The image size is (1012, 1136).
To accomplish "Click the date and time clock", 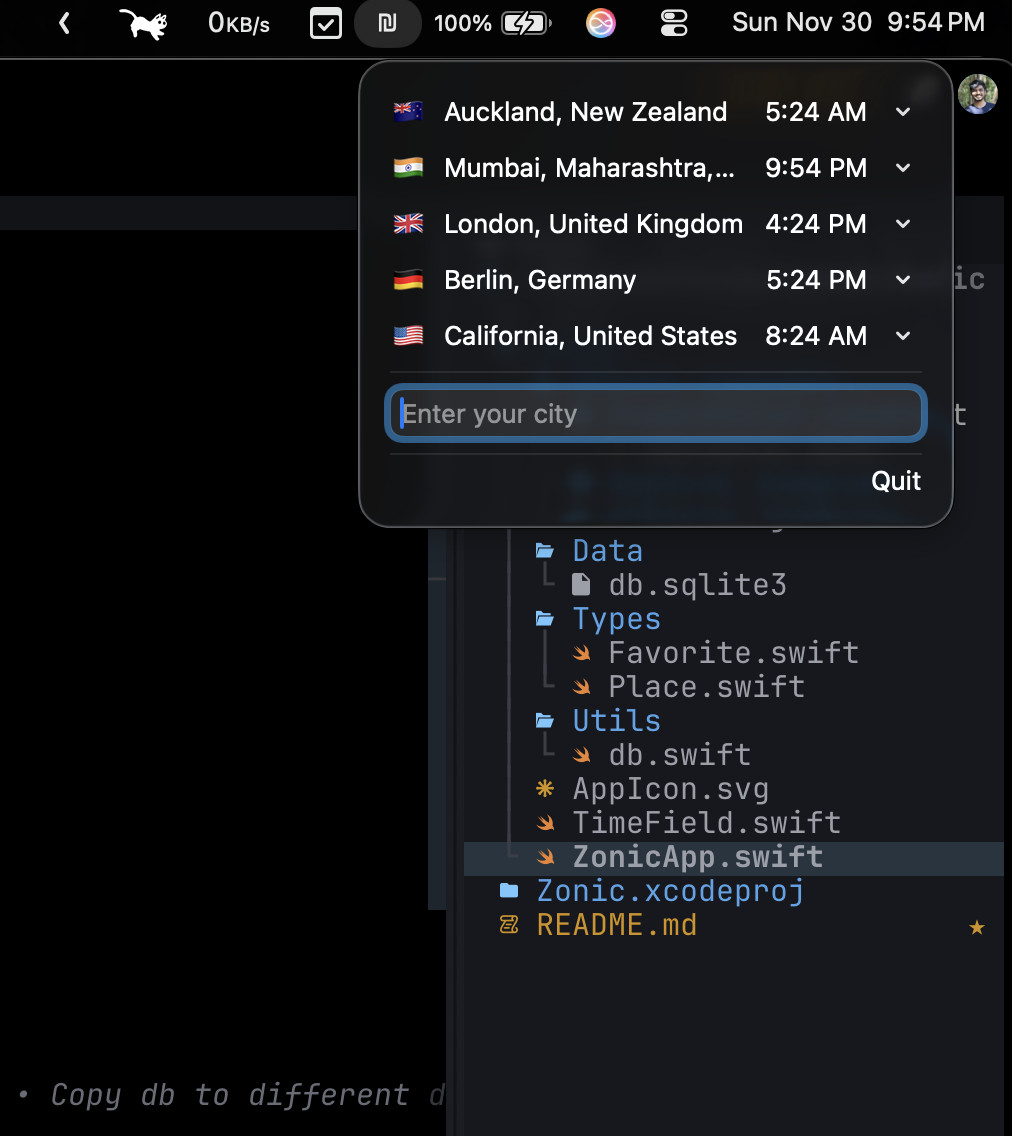I will point(858,23).
